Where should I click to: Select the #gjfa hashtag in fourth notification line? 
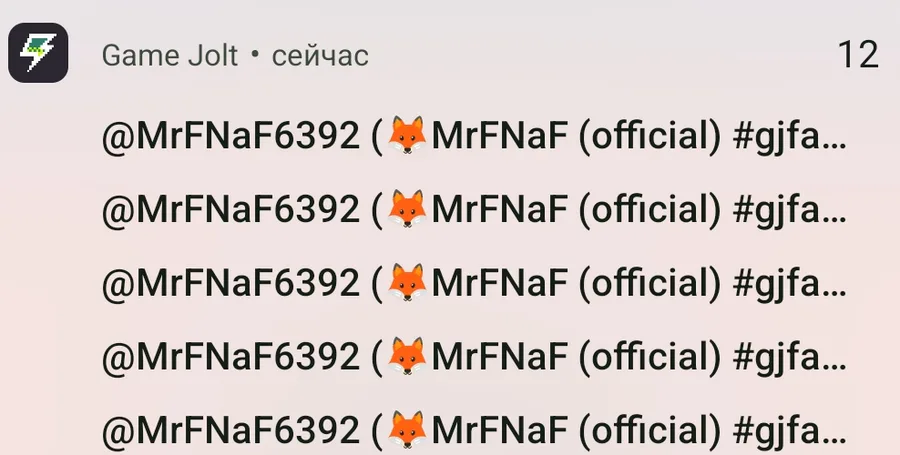click(789, 358)
